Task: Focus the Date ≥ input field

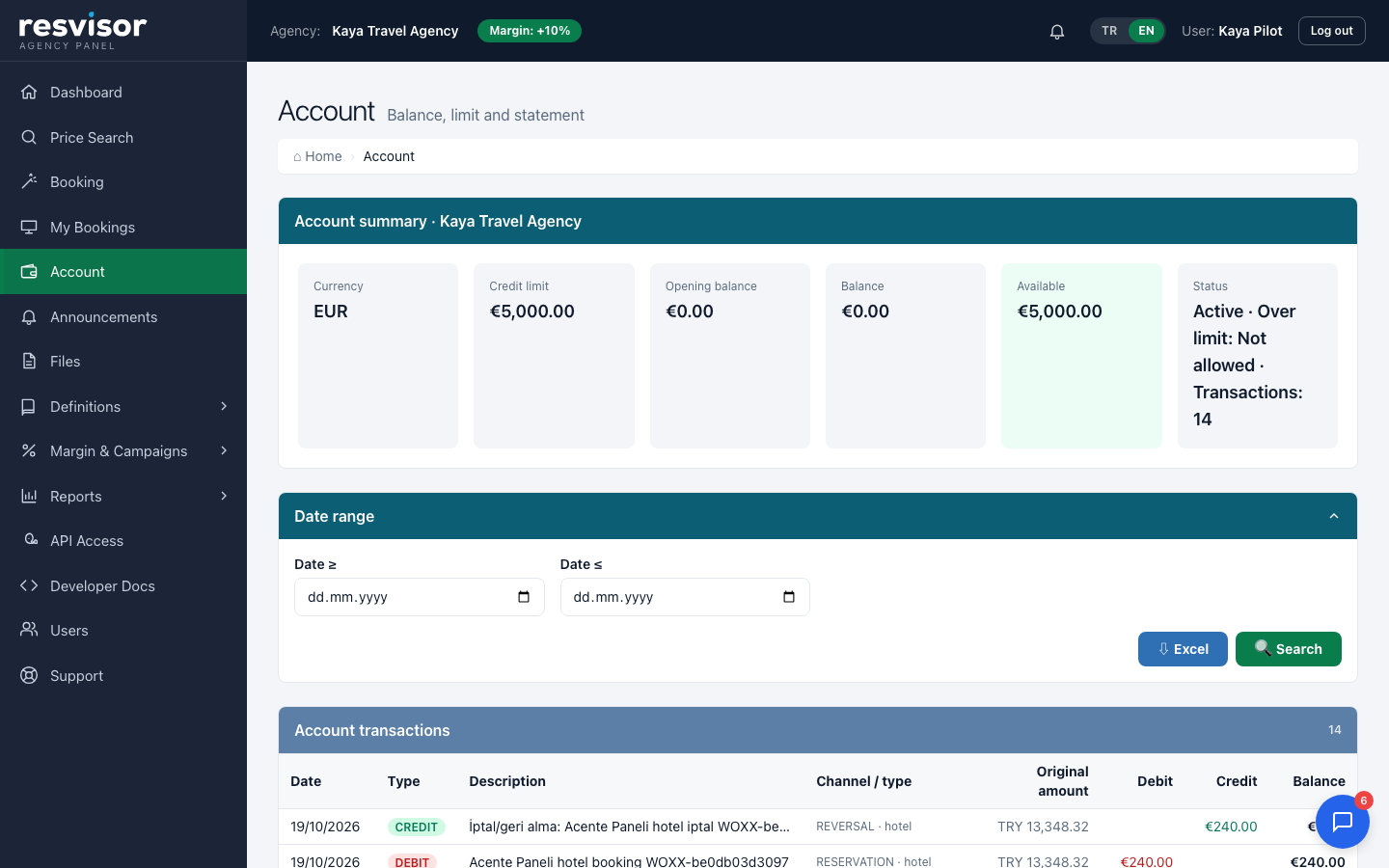Action: pos(419,597)
